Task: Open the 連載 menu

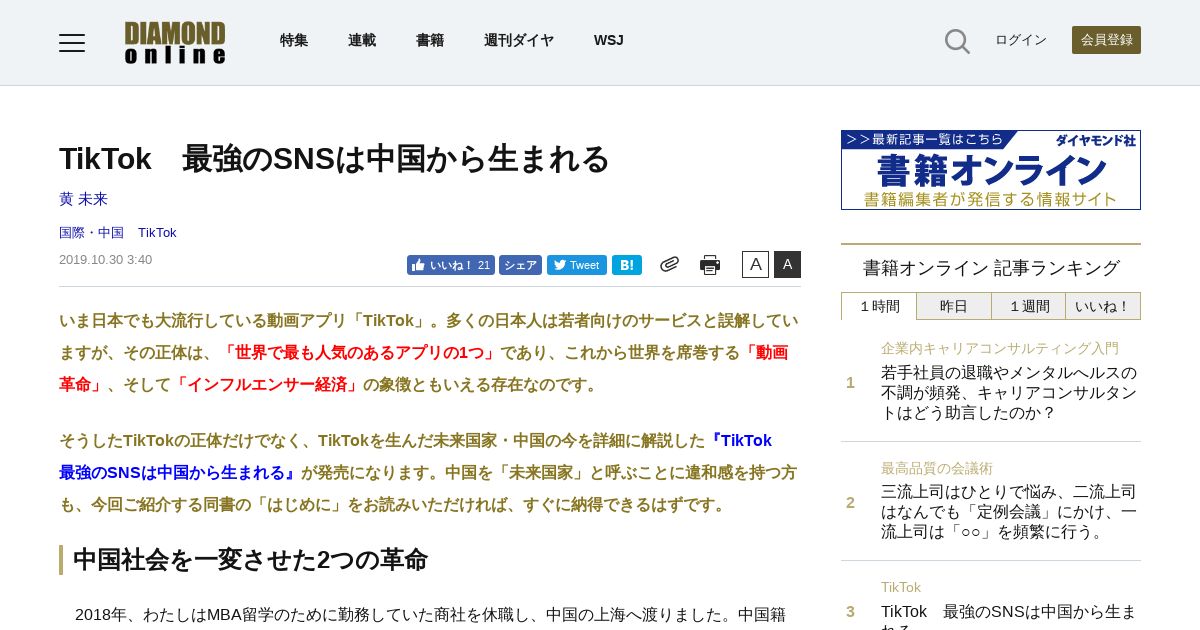Action: pos(362,40)
